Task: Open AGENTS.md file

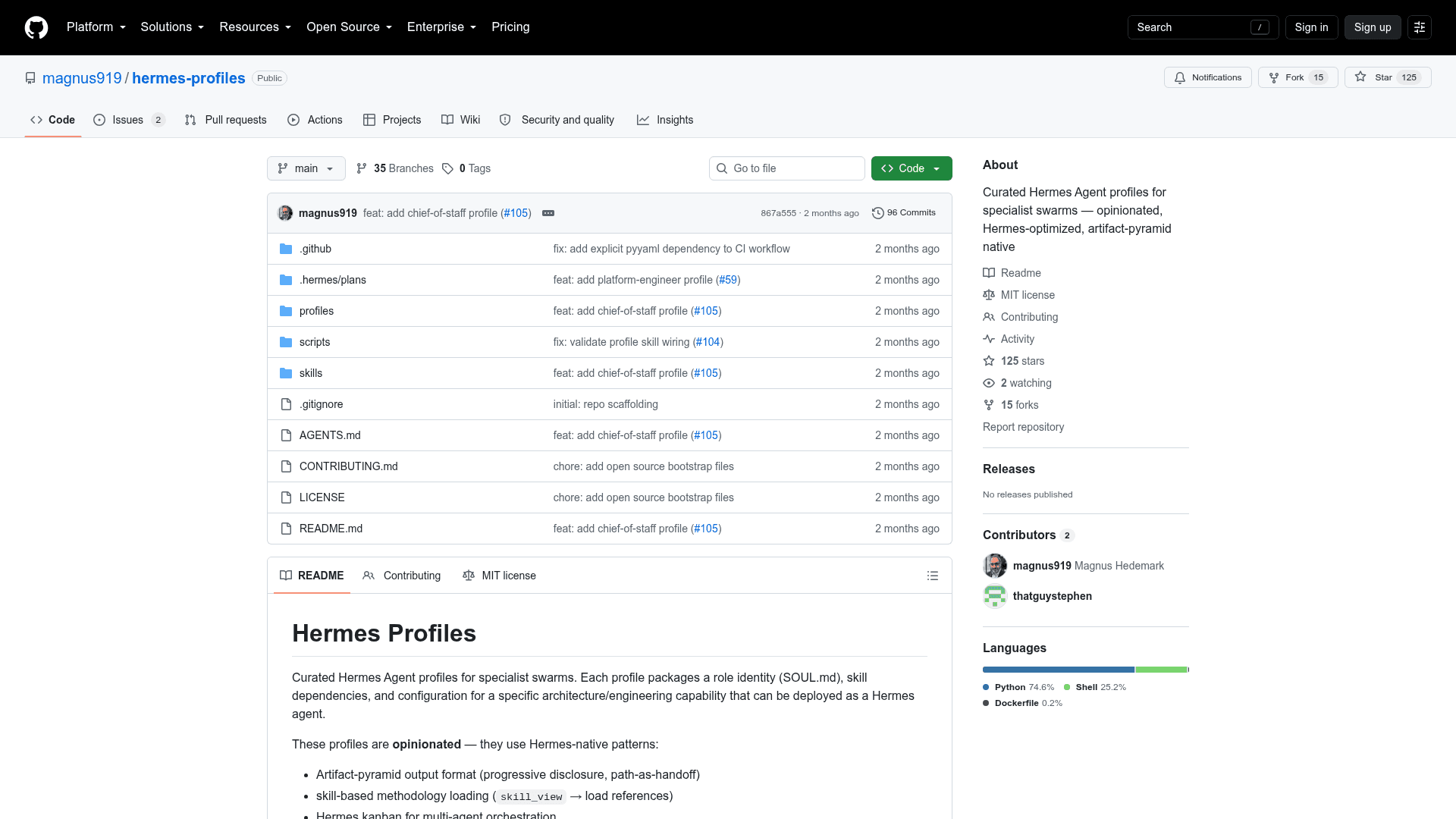Action: point(330,435)
